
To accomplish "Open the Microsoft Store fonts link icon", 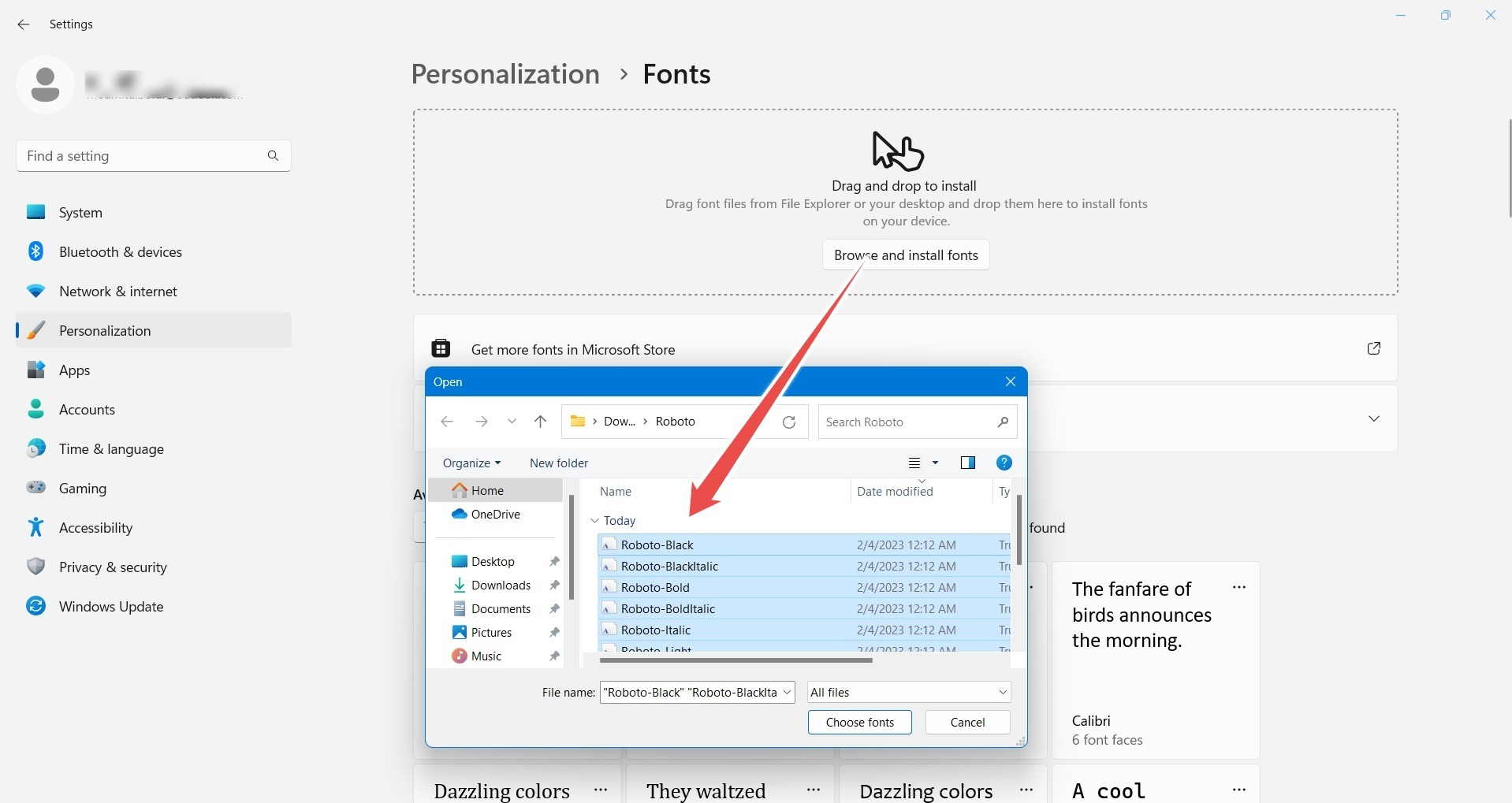I will coord(1373,348).
